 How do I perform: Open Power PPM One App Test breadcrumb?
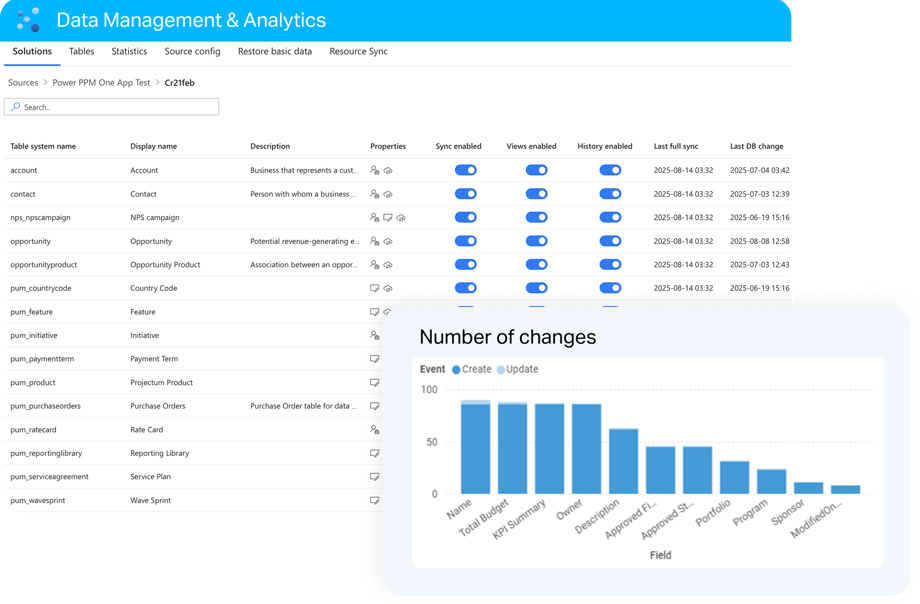101,83
